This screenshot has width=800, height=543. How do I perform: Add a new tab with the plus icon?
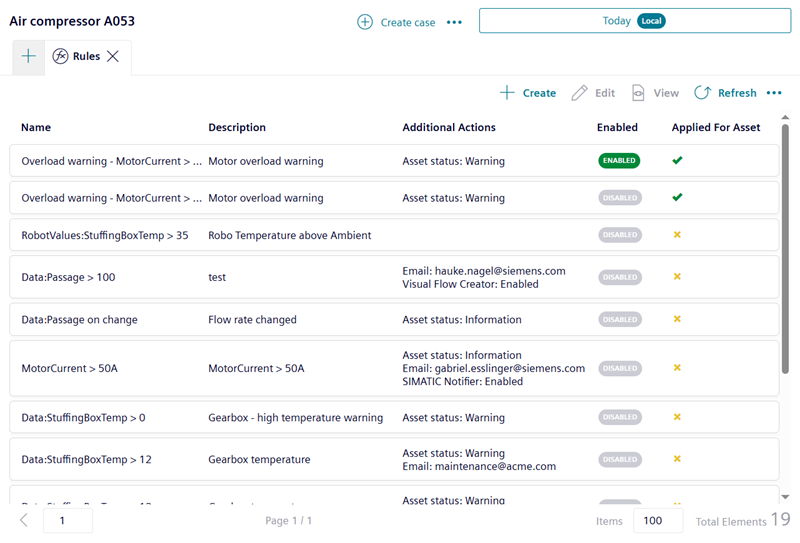point(29,56)
